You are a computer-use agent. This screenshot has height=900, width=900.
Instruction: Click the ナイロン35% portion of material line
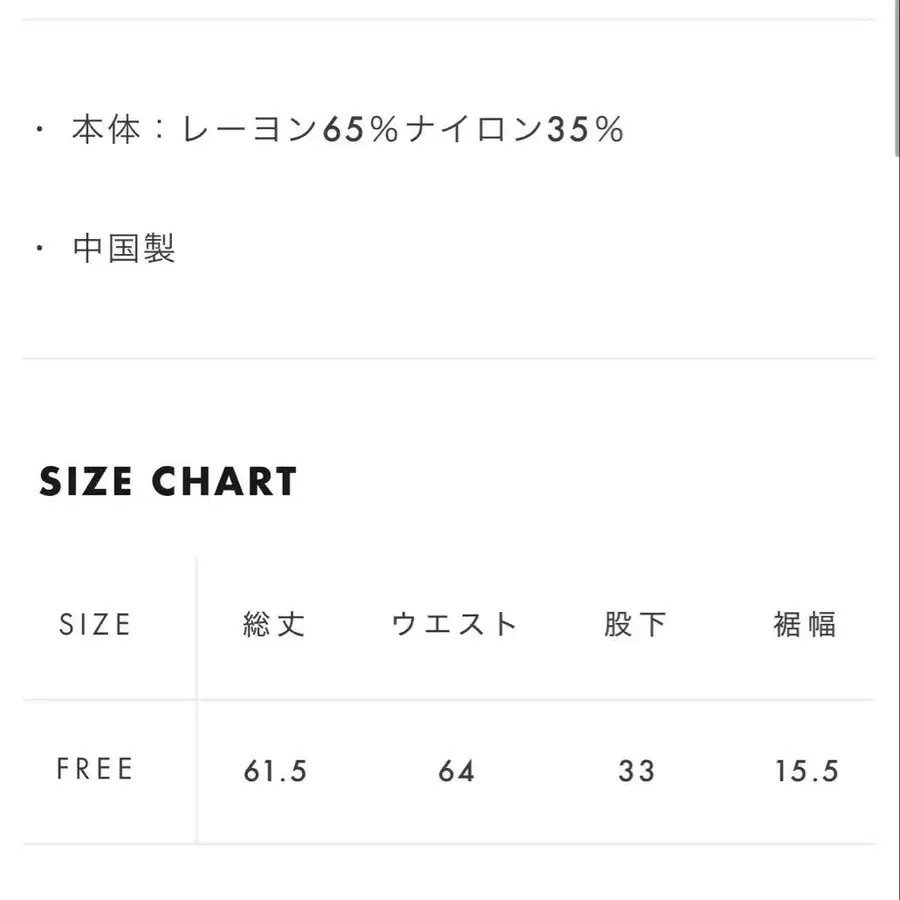click(515, 129)
